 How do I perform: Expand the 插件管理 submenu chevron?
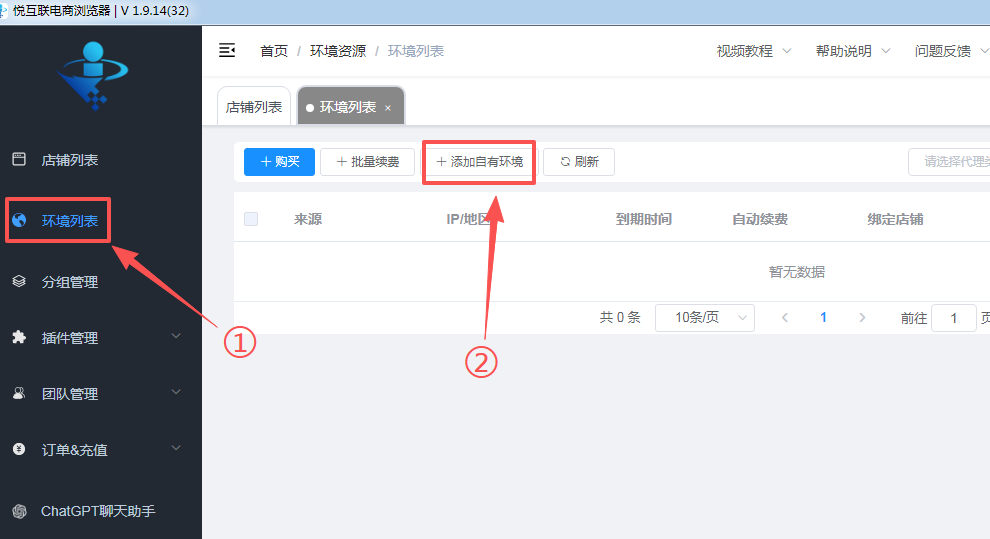click(176, 336)
